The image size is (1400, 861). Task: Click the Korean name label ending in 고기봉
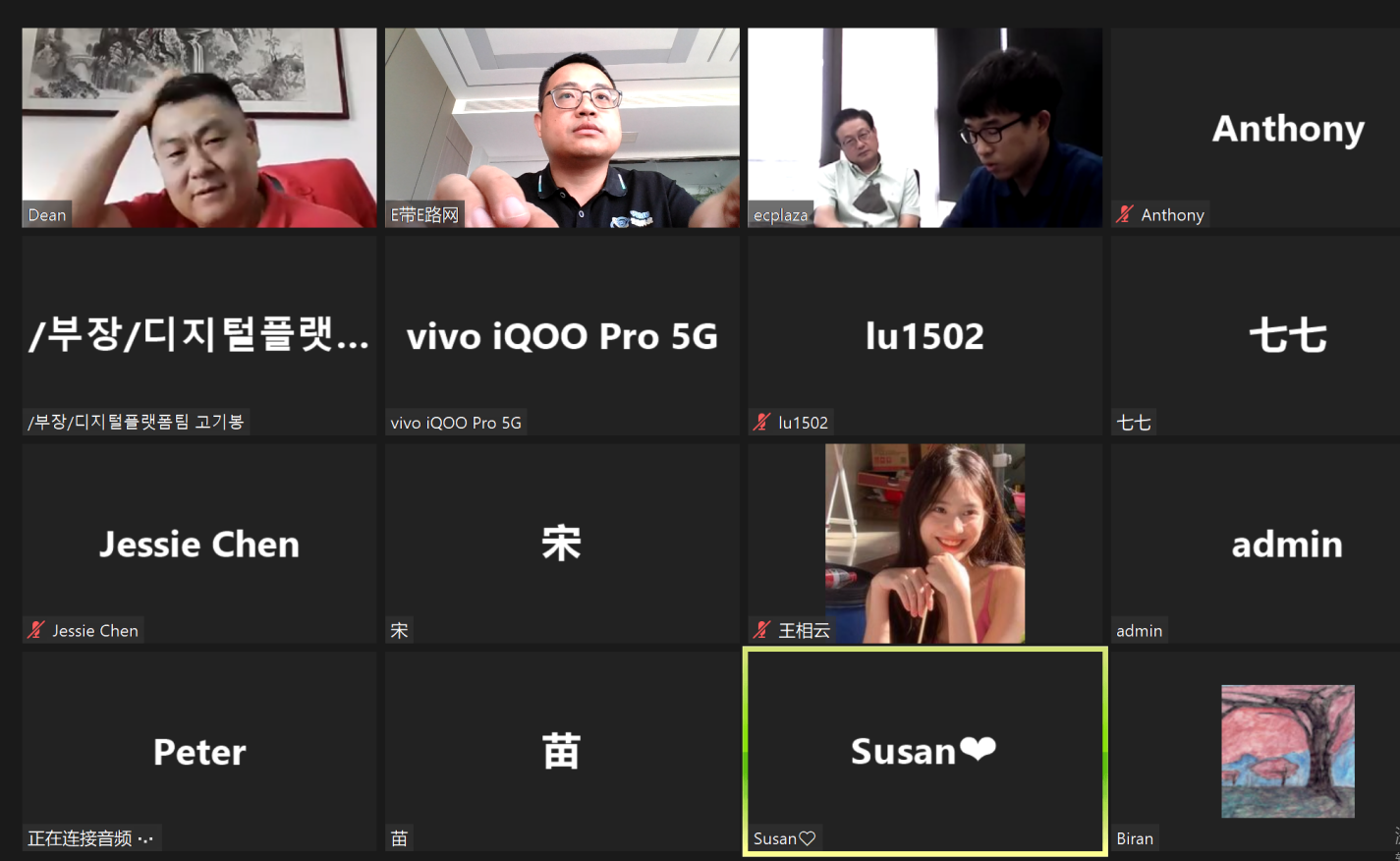pos(136,423)
